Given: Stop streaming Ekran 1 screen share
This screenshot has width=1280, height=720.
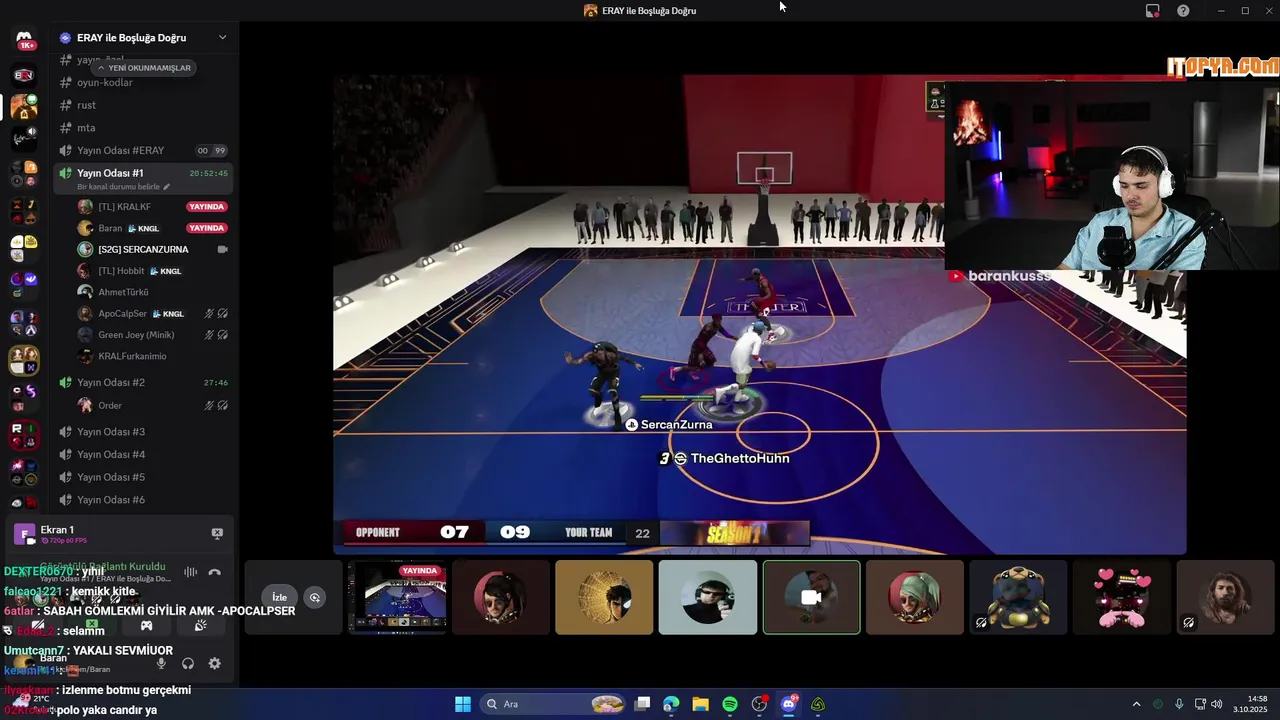Looking at the screenshot, I should tap(217, 534).
